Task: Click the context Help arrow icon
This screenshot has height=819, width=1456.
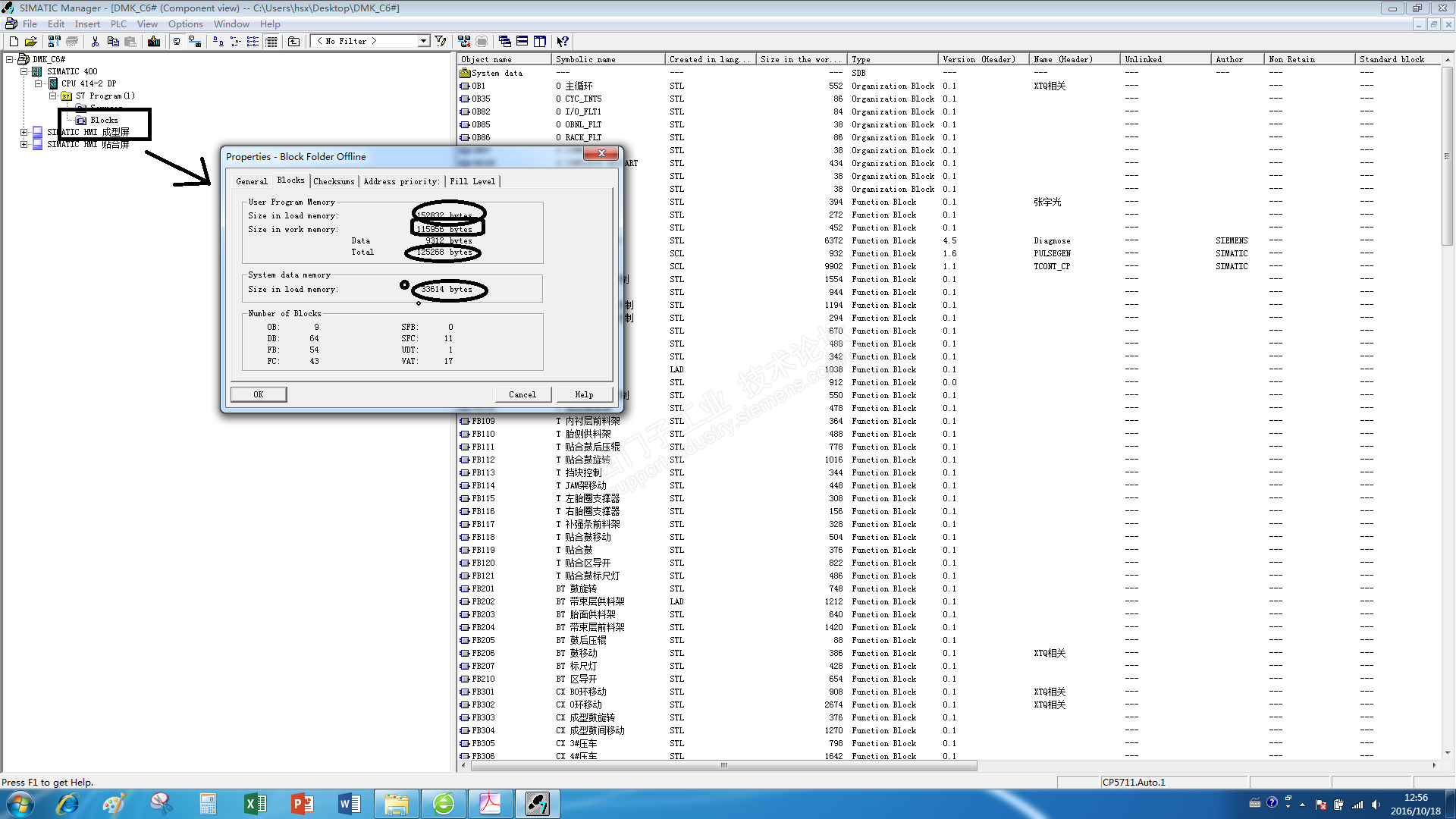Action: 563,42
